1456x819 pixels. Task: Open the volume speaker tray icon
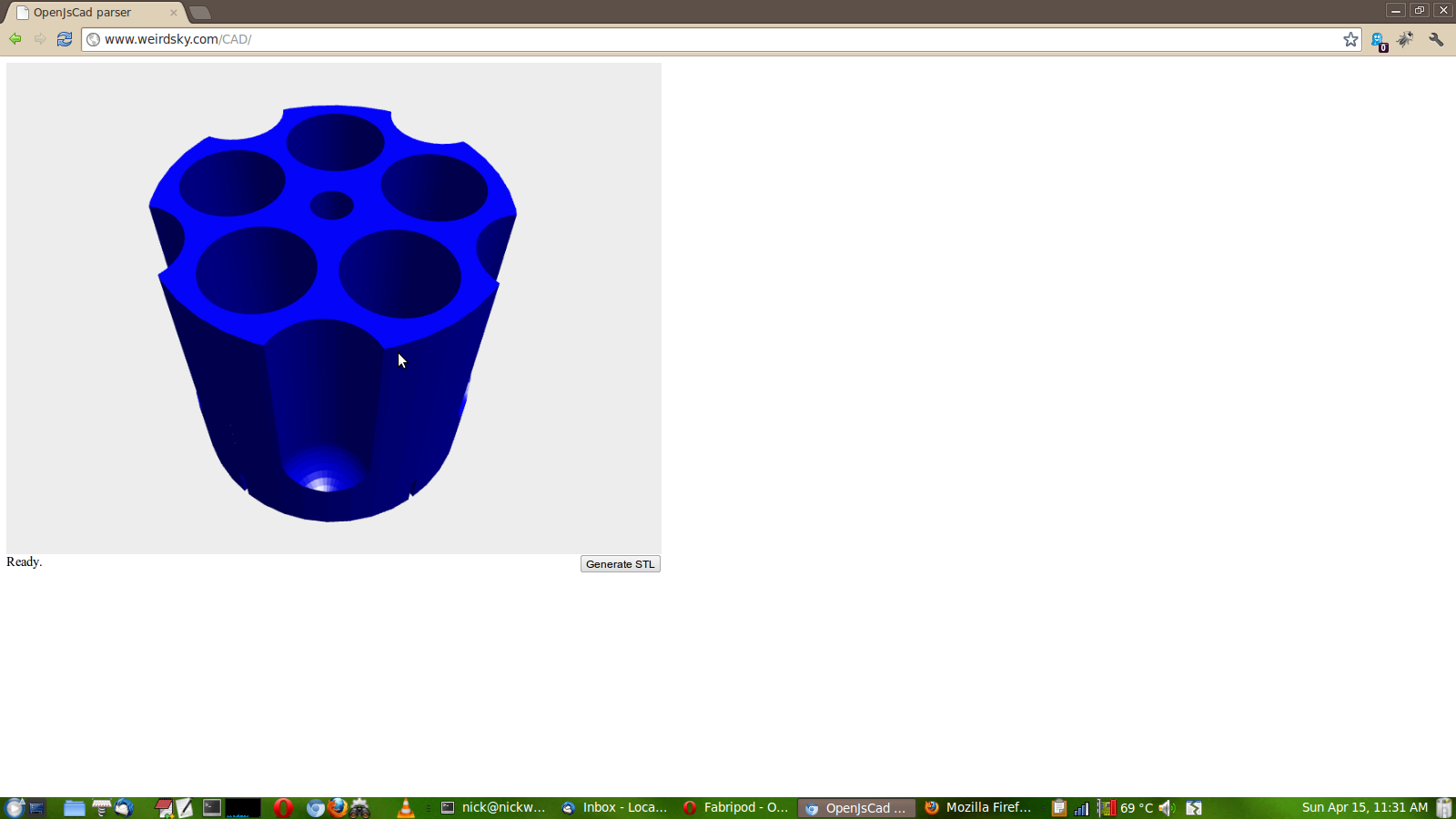coord(1168,807)
